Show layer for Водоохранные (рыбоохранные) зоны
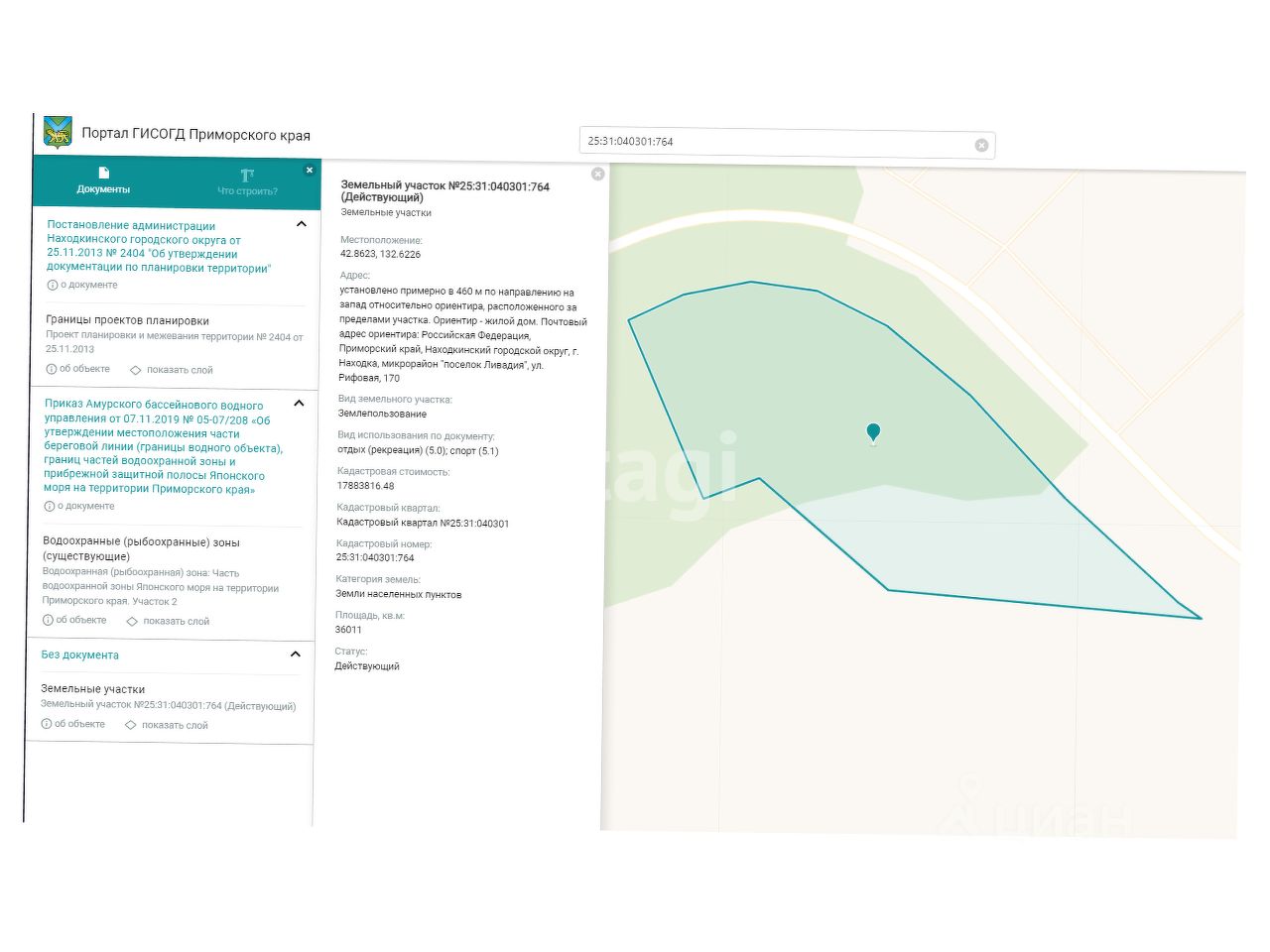Viewport: 1270px width, 952px height. pos(168,621)
